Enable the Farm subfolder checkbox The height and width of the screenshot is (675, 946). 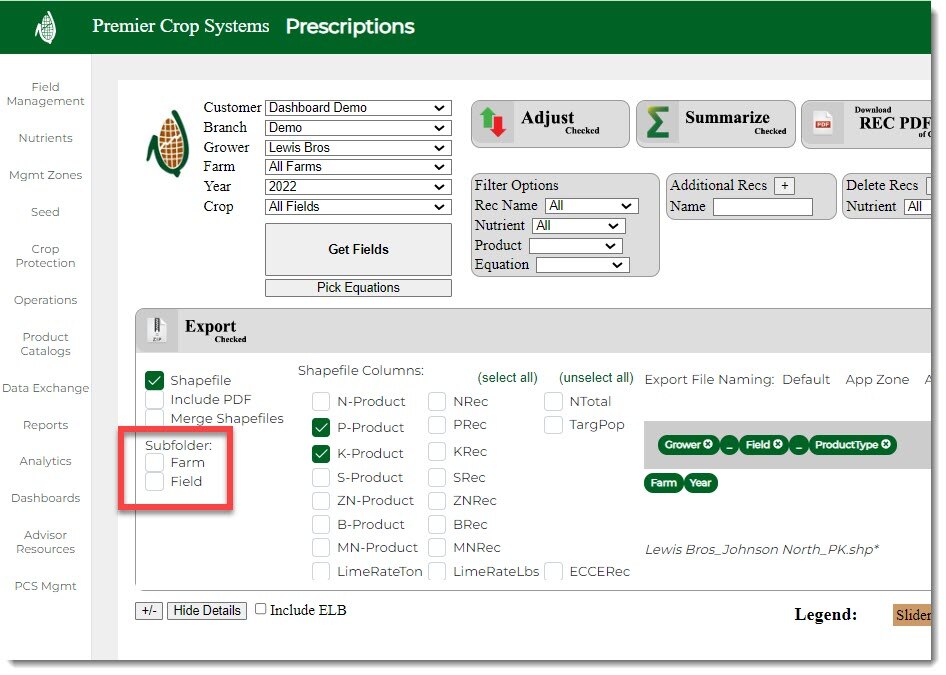tap(155, 463)
